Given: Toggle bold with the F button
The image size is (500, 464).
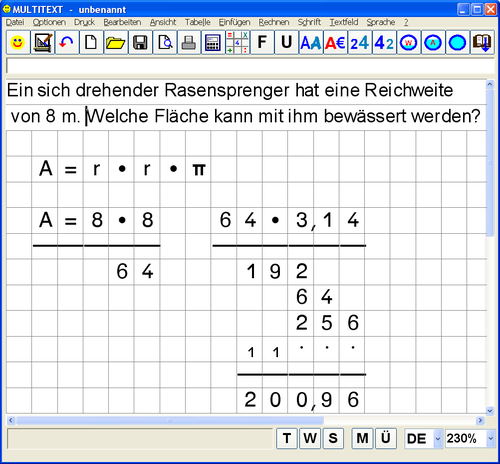Looking at the screenshot, I should click(x=262, y=42).
